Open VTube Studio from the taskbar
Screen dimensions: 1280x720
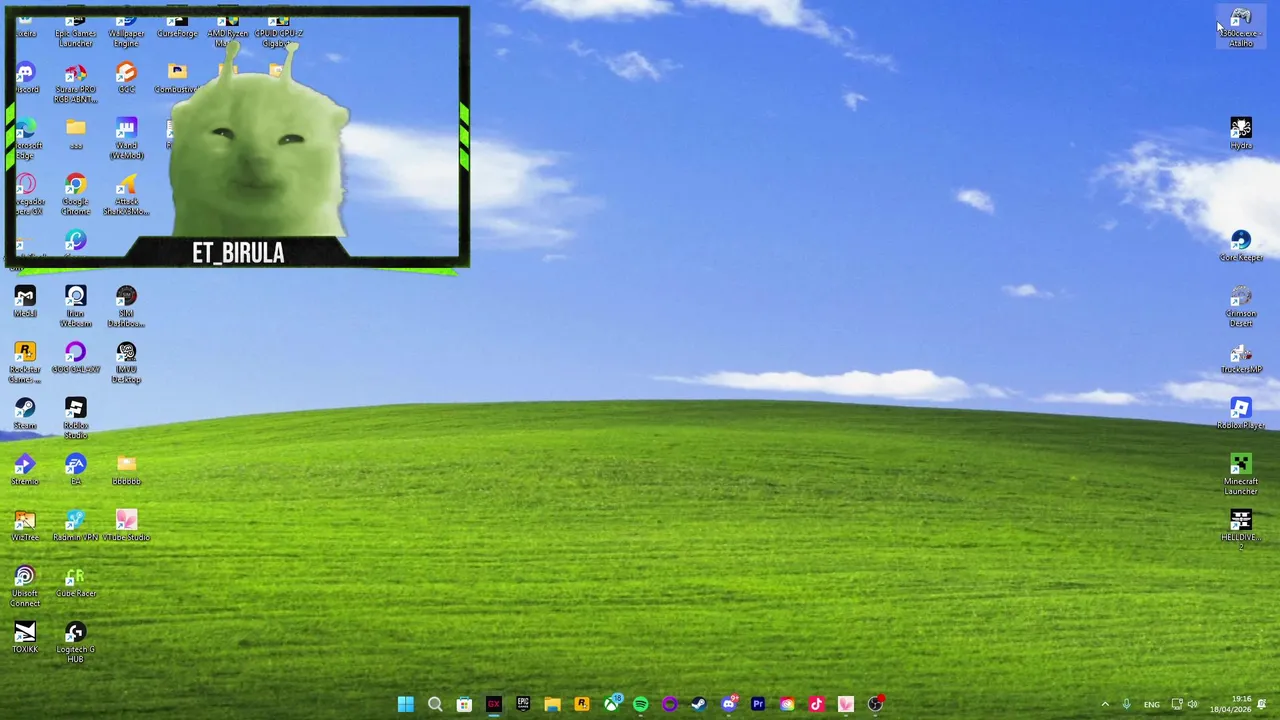(x=846, y=704)
